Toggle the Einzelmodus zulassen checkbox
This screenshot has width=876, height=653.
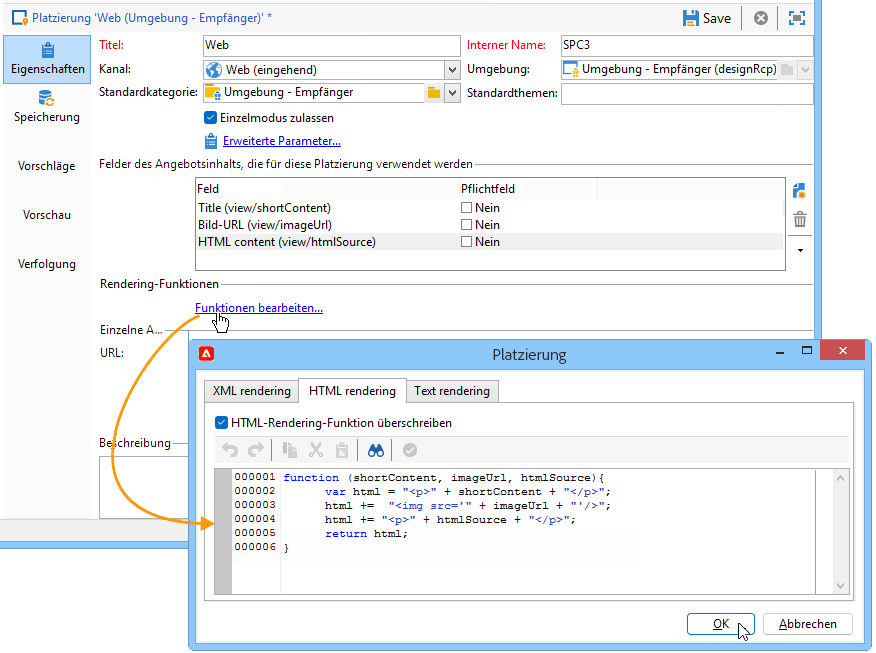tap(210, 118)
